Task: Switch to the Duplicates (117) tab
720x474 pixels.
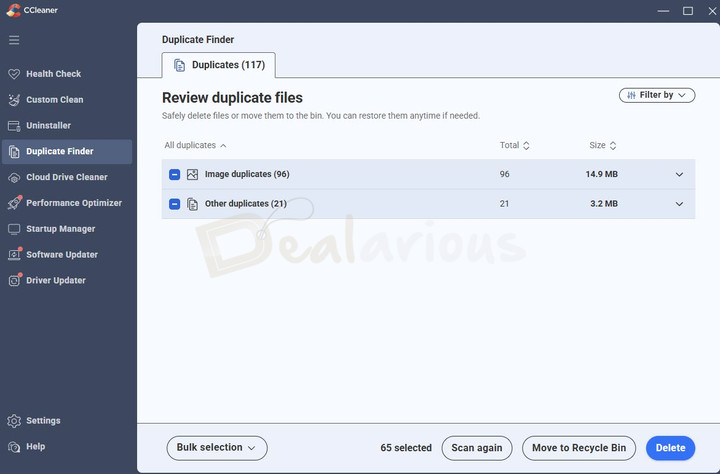Action: 219,65
